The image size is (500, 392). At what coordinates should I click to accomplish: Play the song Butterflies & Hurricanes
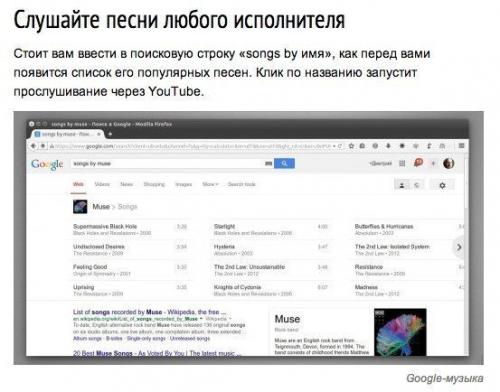(x=384, y=226)
